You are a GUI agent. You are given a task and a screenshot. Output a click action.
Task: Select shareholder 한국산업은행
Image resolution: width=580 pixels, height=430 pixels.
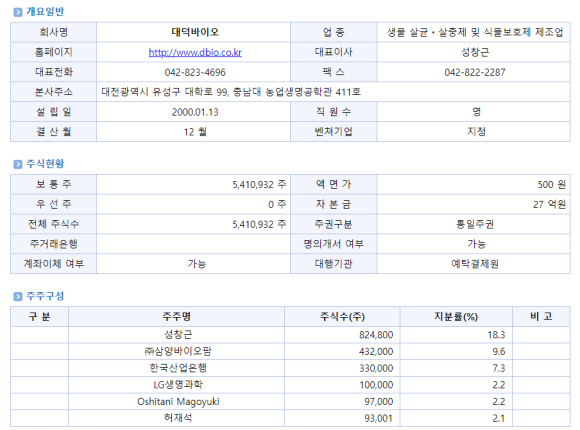tap(178, 368)
